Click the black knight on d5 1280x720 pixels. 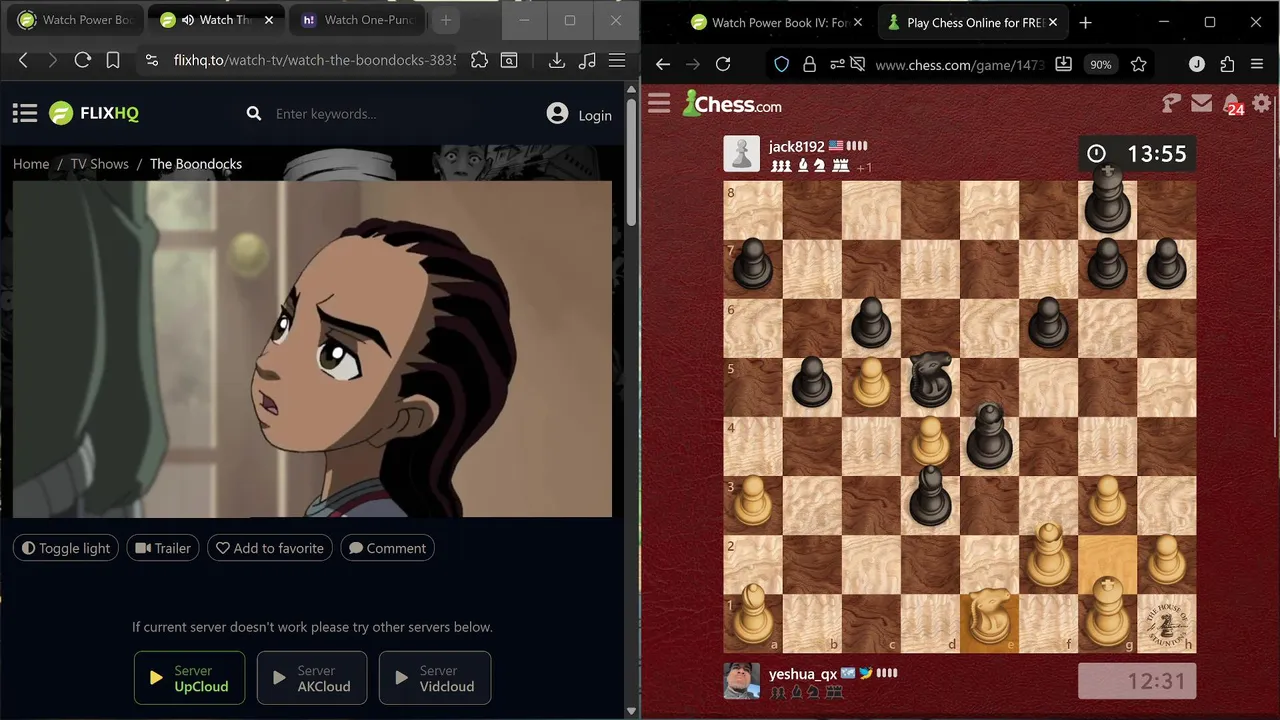coord(930,380)
